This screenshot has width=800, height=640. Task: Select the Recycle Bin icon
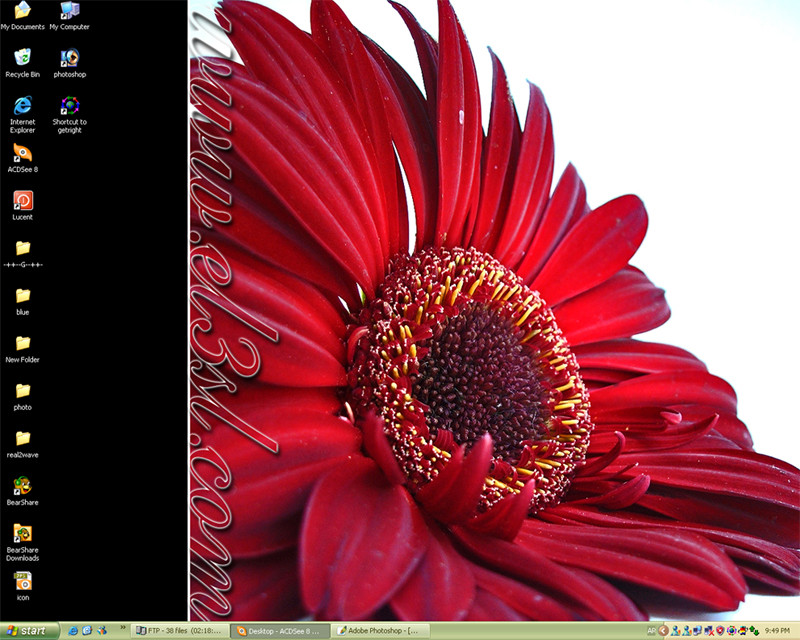22,63
